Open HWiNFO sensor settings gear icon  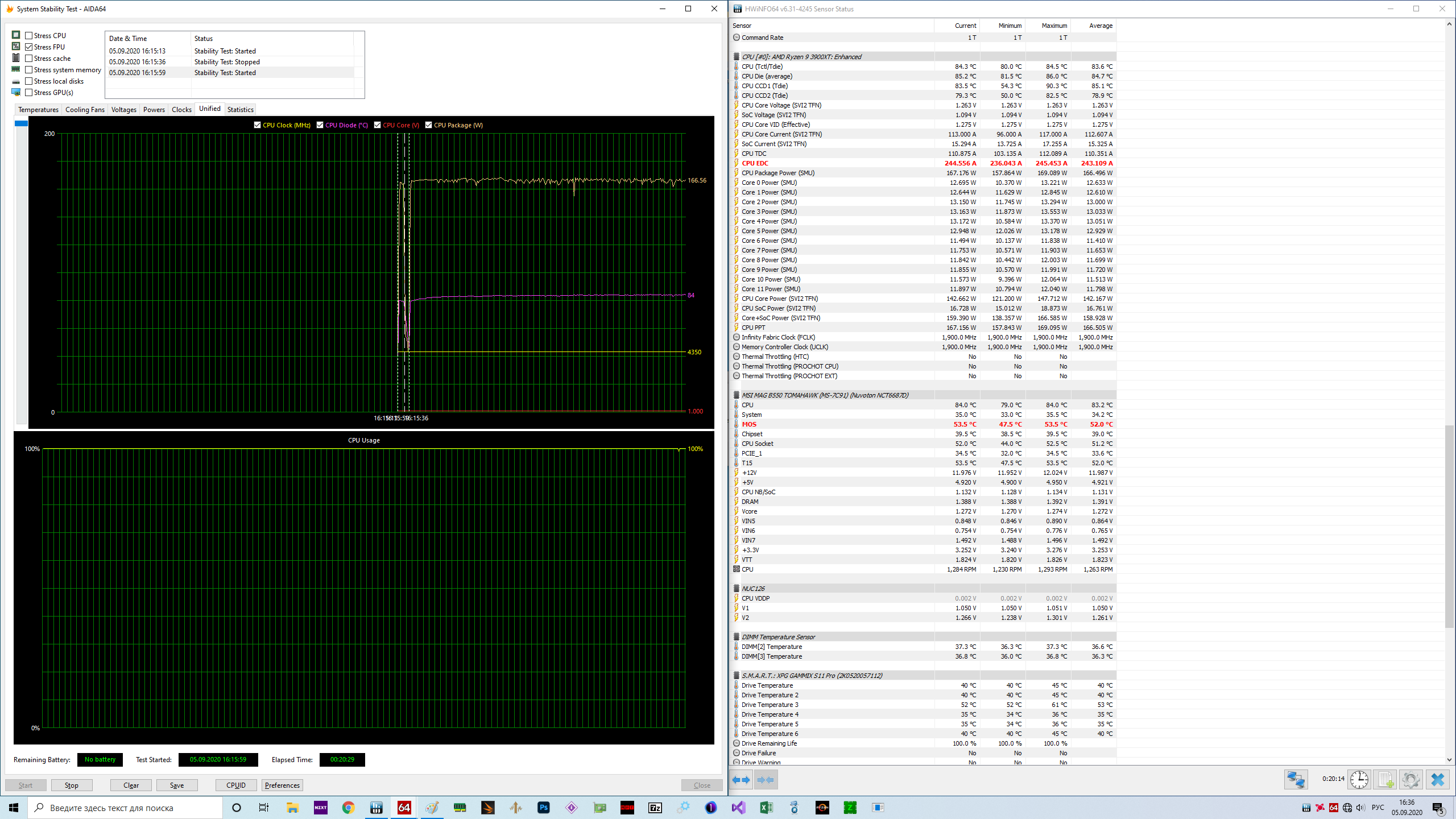click(x=1410, y=779)
